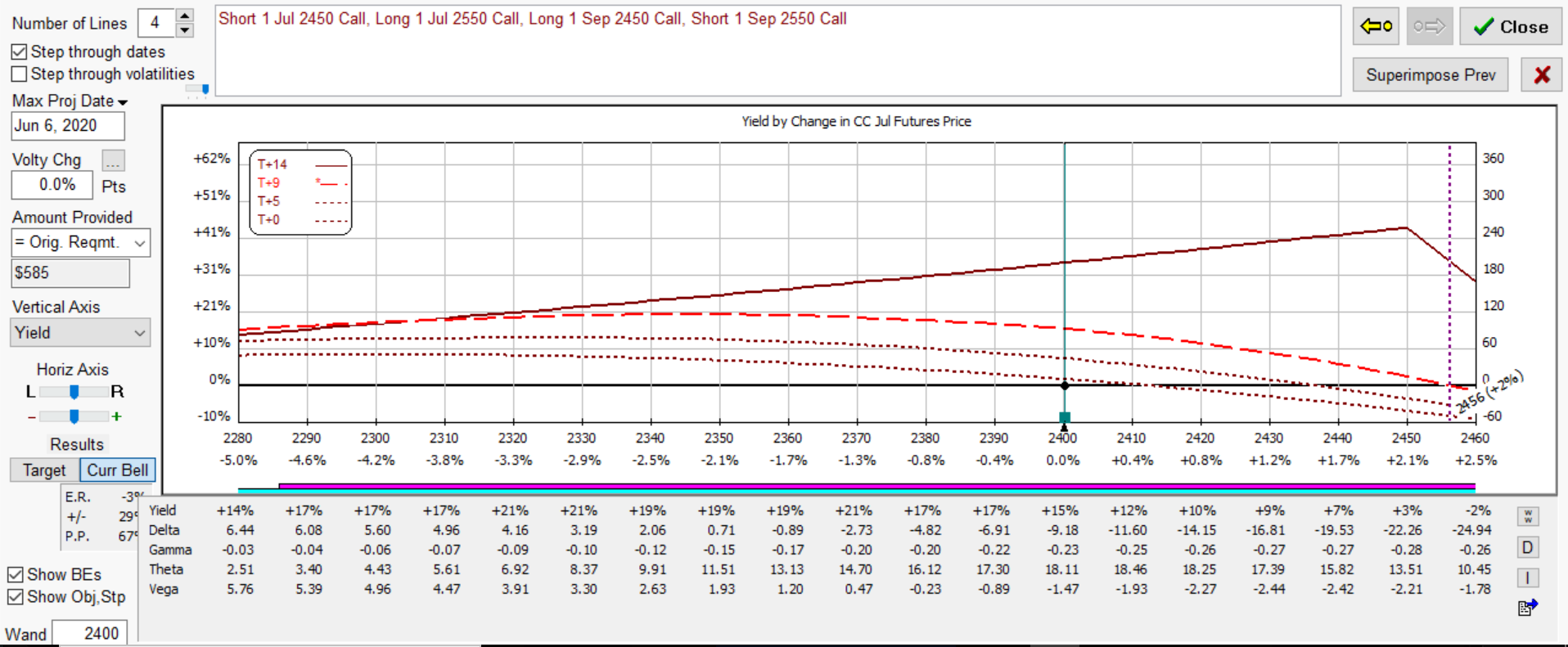Click the Number of Lines field showing 4
This screenshot has width=1568, height=647.
(155, 23)
